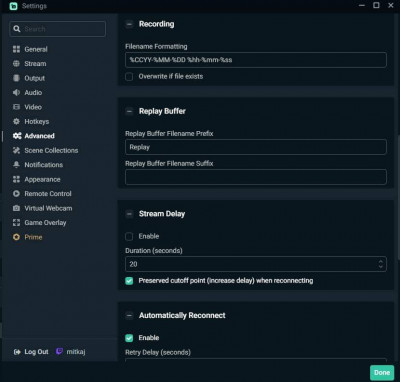Screen dimensions: 400x382
Task: Click the Replay Buffer Filename Suffix field
Action: click(x=256, y=177)
